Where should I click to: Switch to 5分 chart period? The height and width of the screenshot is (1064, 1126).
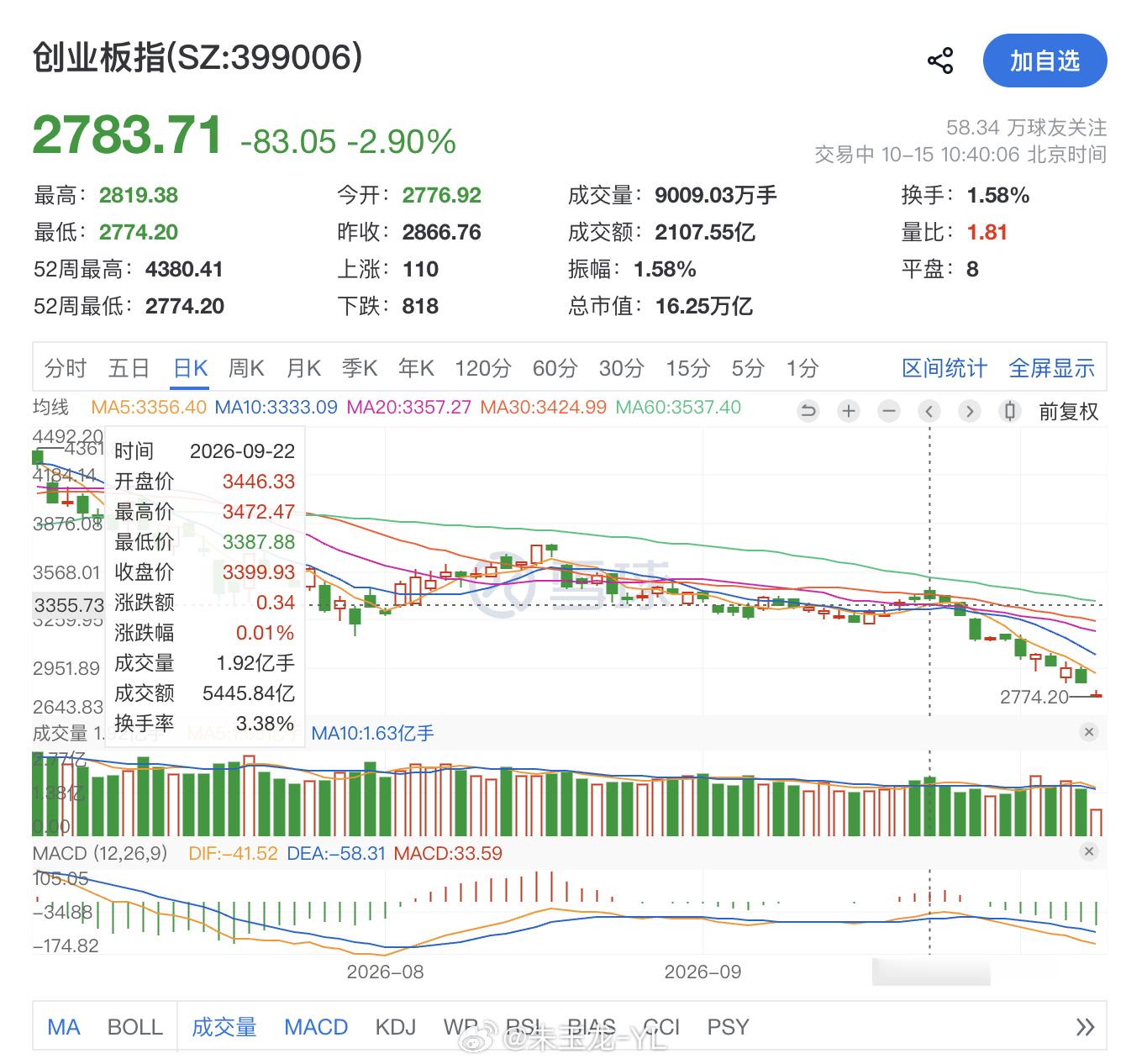(747, 368)
